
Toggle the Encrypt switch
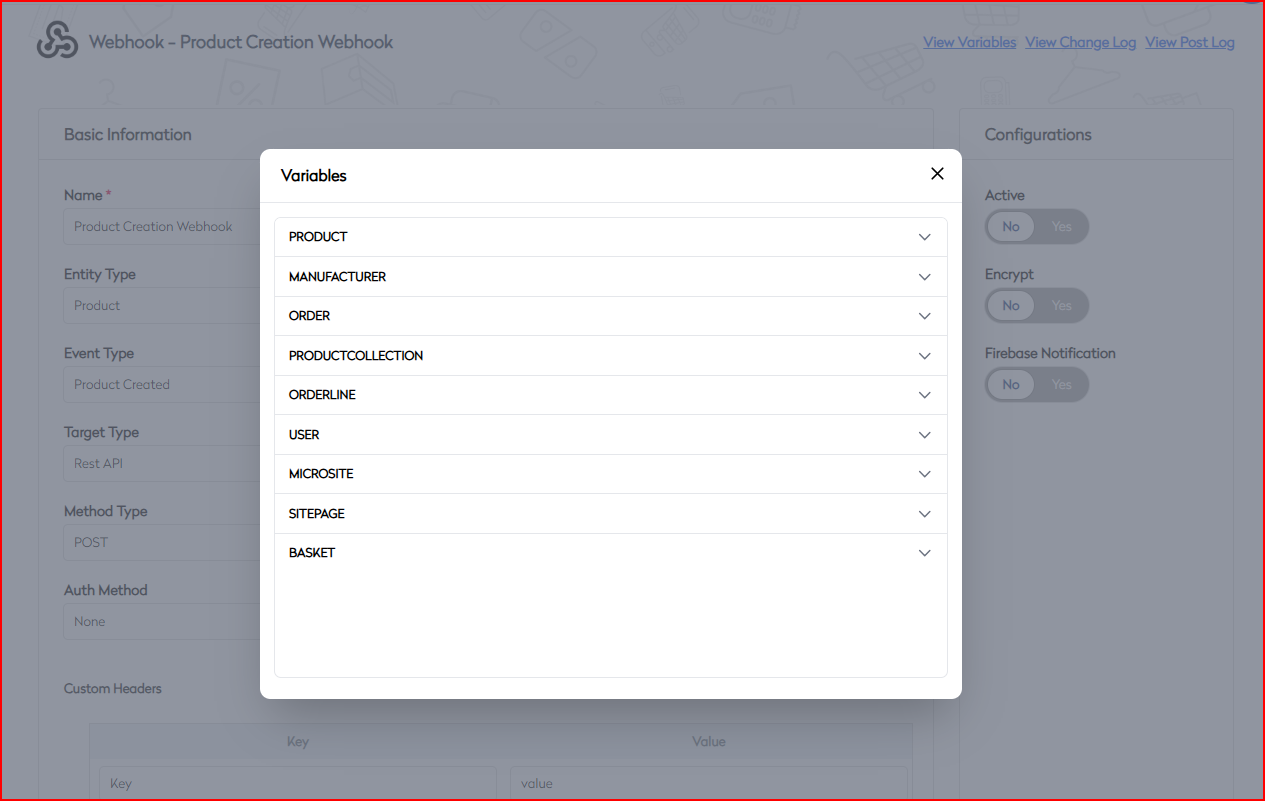point(1036,306)
